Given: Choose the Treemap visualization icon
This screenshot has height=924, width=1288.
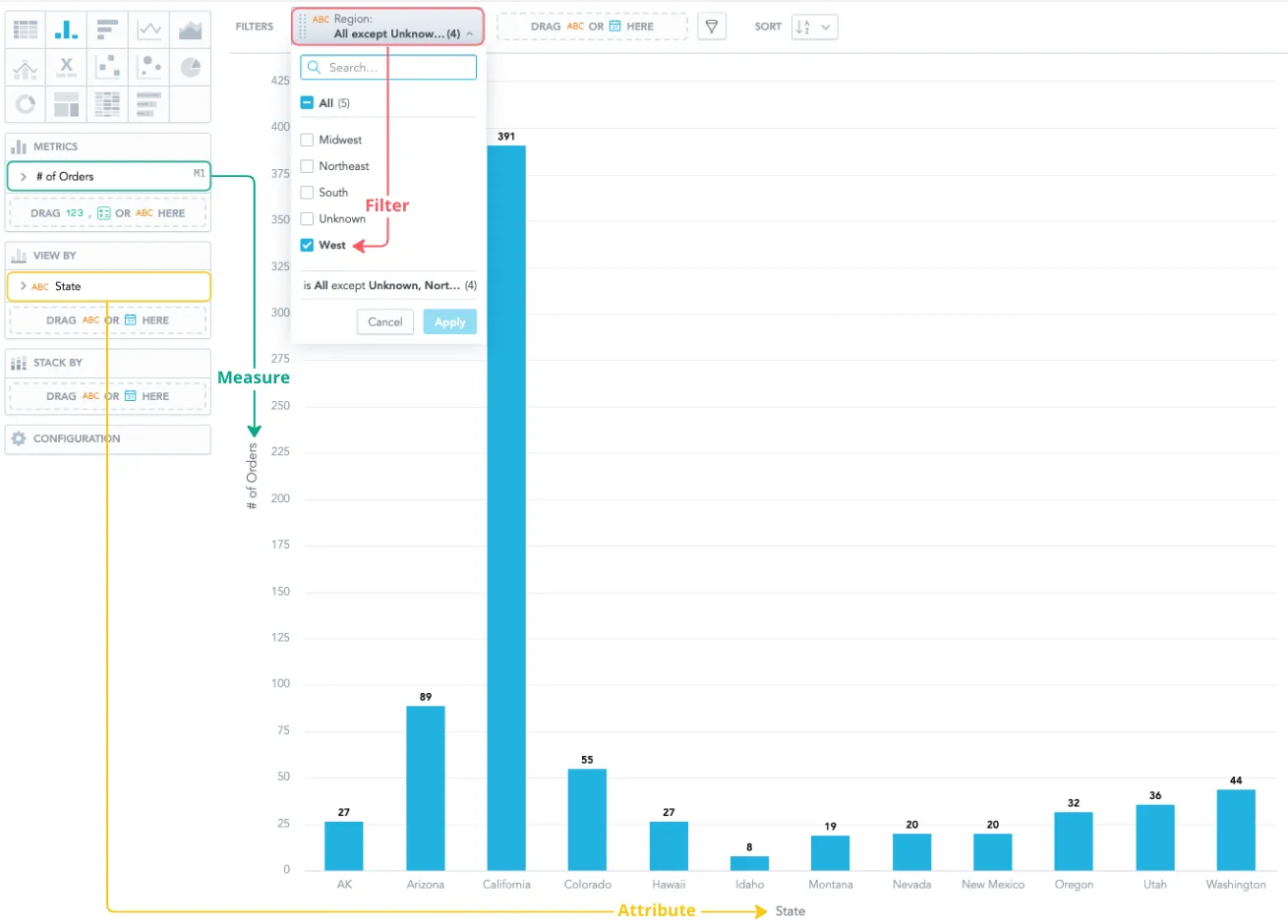Looking at the screenshot, I should [67, 102].
